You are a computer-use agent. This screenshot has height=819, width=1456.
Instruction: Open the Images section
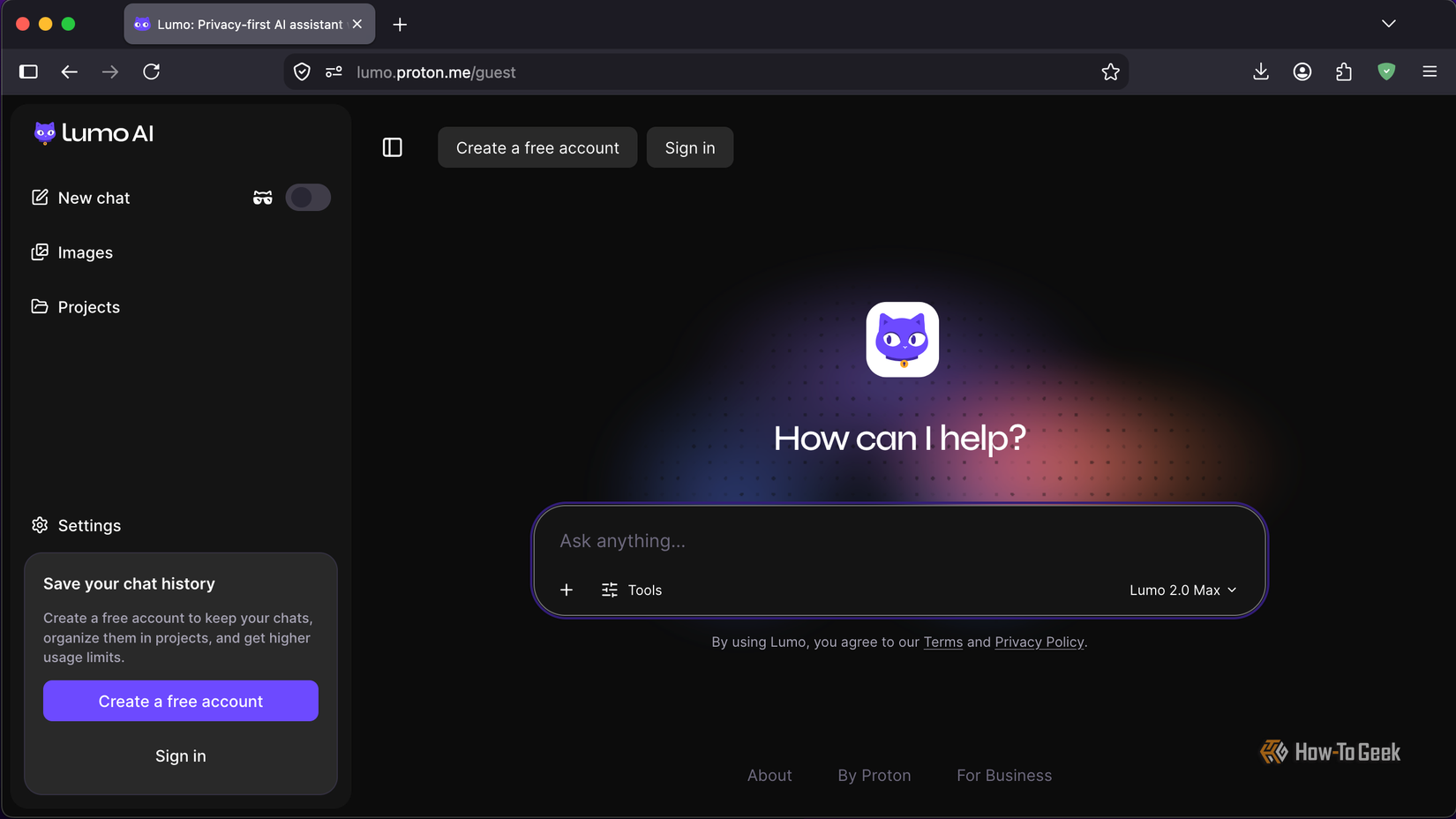[72, 252]
